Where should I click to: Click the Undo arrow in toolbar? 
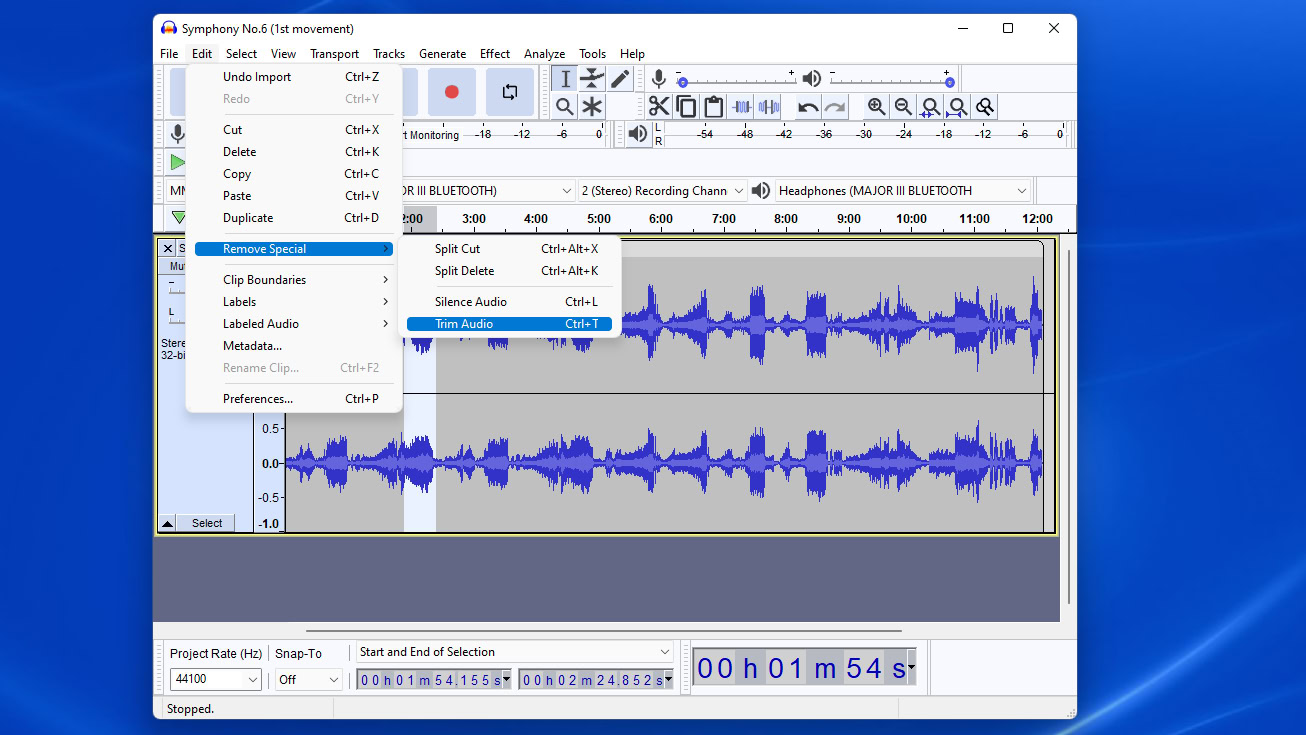808,107
